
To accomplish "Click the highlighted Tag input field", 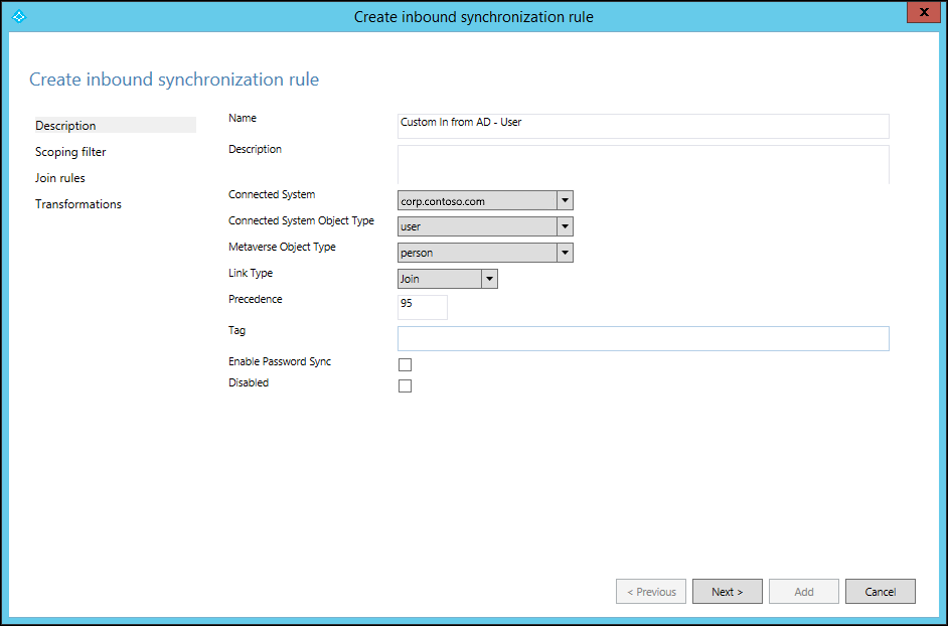I will point(644,338).
